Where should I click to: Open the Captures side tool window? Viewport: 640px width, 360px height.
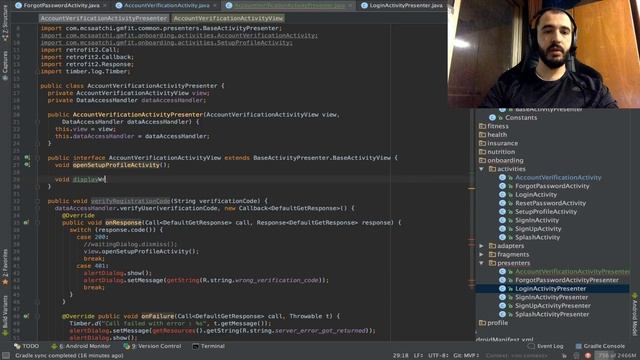point(5,65)
